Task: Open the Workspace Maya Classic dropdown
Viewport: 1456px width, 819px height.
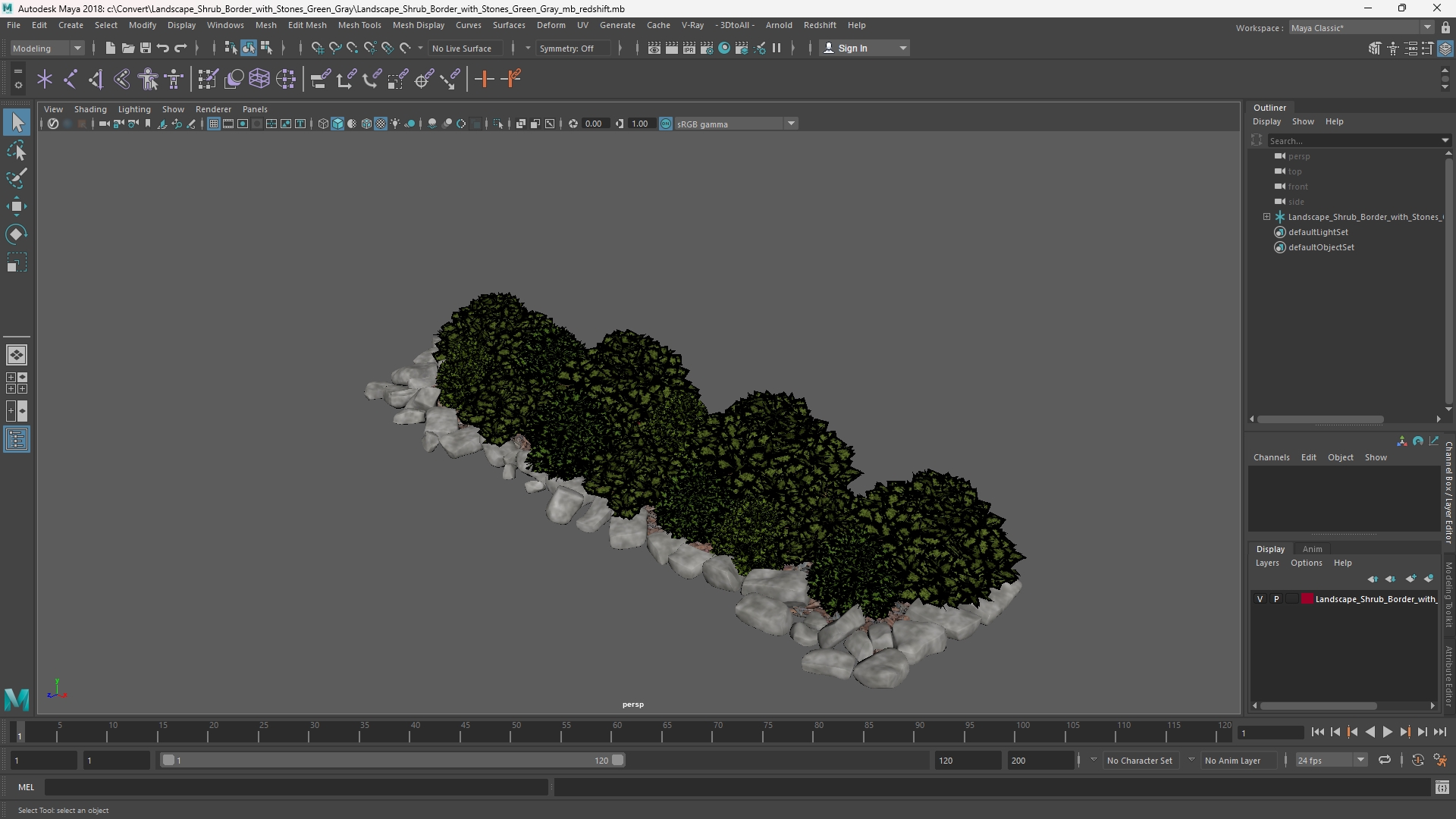Action: click(1360, 27)
